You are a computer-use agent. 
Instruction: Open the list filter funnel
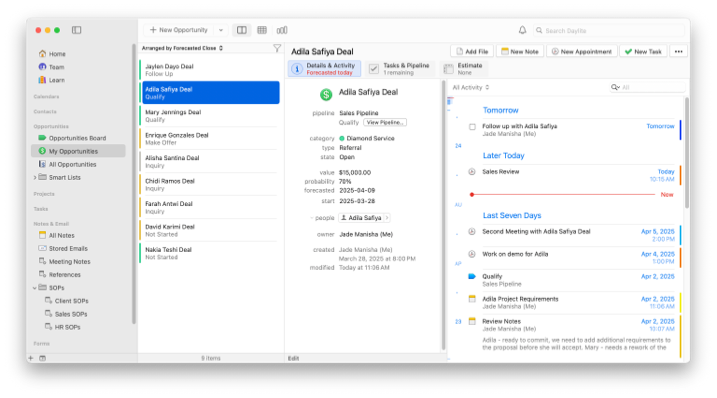pos(277,48)
